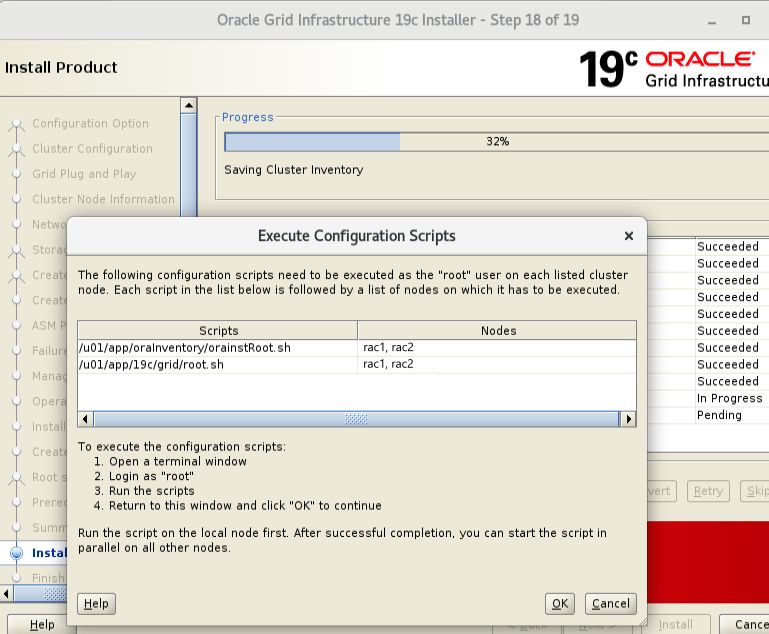Select Cluster Configuration step in sidebar
Viewport: 769px width, 634px height.
click(x=92, y=148)
